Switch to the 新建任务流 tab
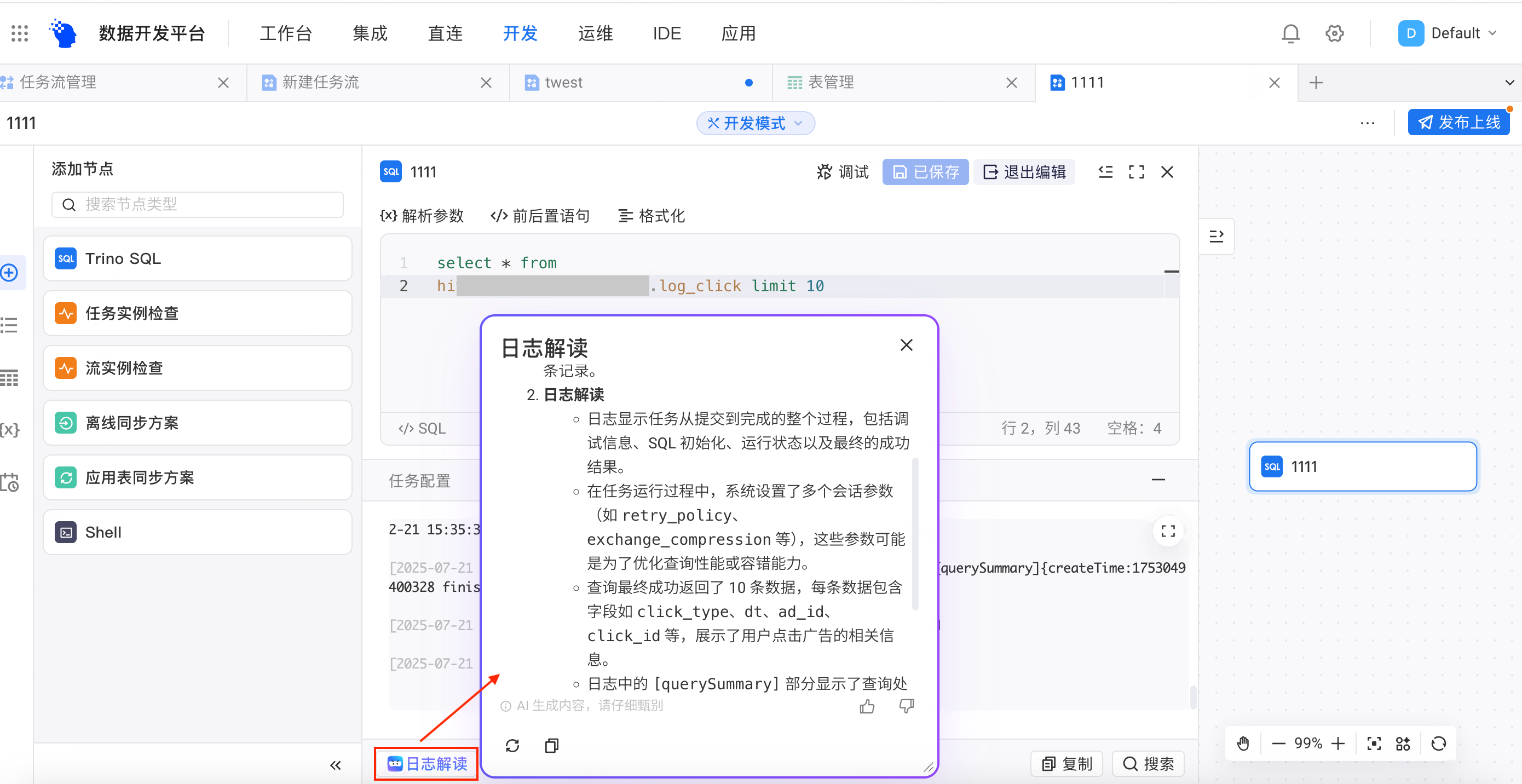Image resolution: width=1522 pixels, height=784 pixels. click(x=320, y=82)
